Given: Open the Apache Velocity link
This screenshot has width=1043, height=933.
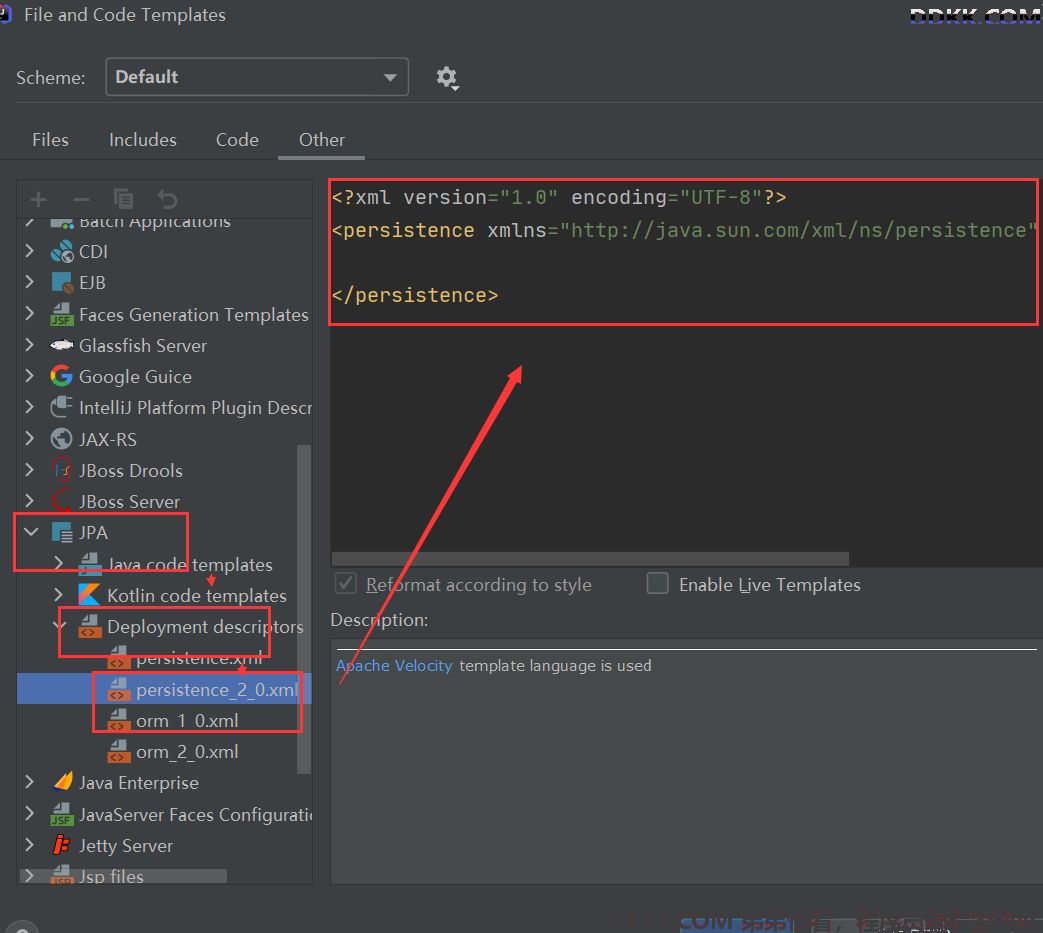Looking at the screenshot, I should [x=394, y=666].
